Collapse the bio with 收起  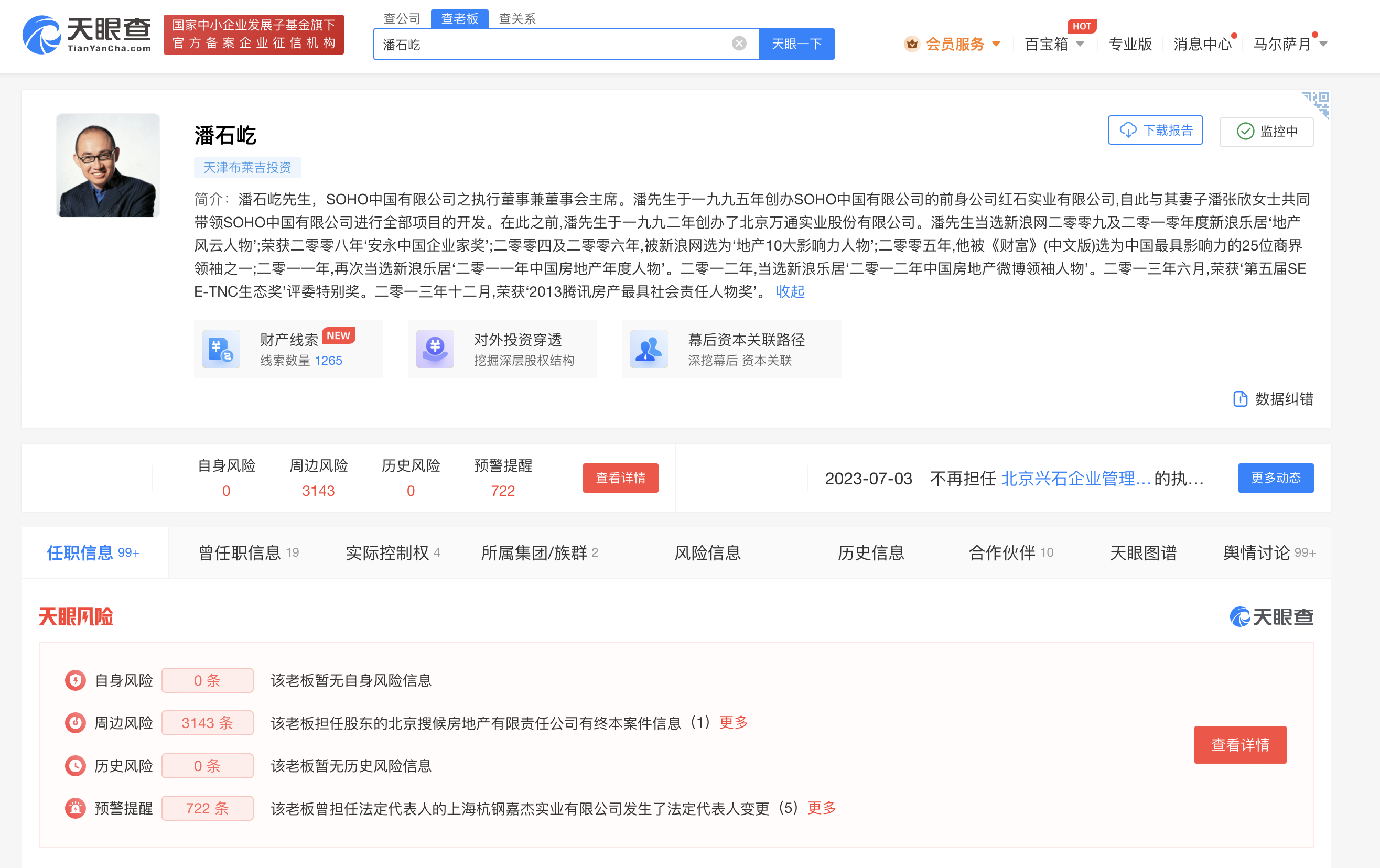coord(790,291)
